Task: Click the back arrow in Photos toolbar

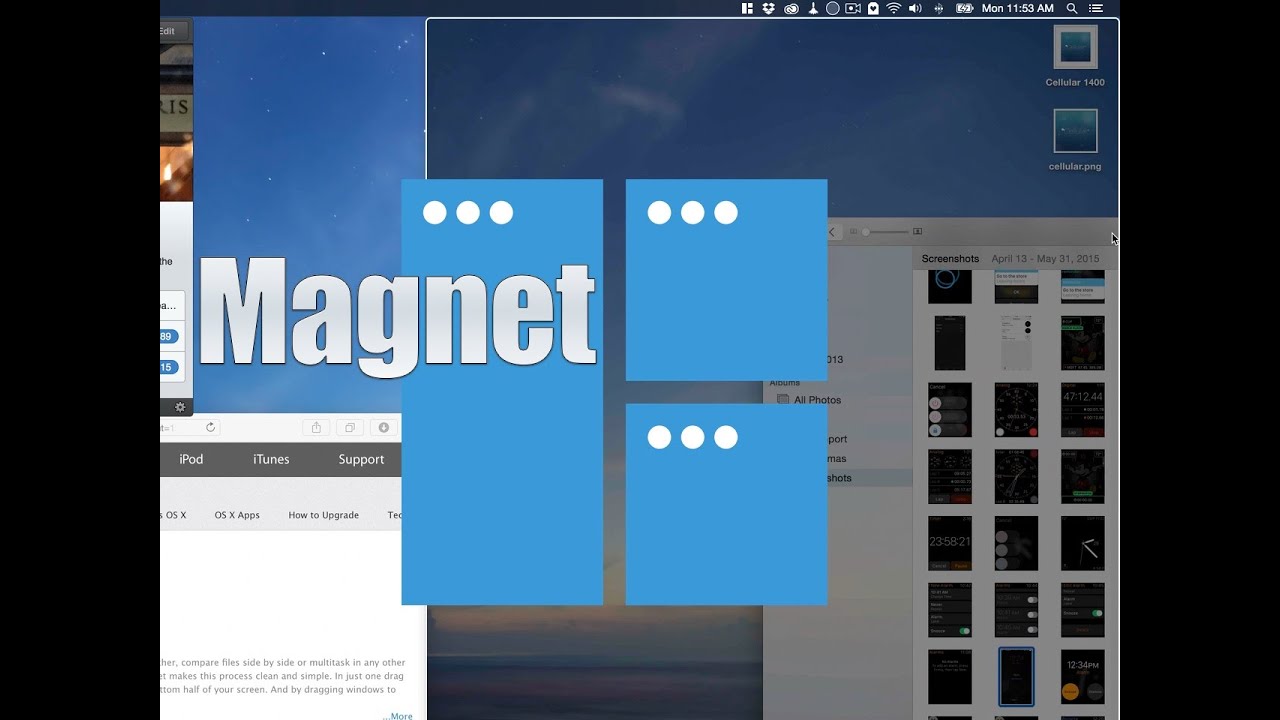Action: tap(832, 232)
